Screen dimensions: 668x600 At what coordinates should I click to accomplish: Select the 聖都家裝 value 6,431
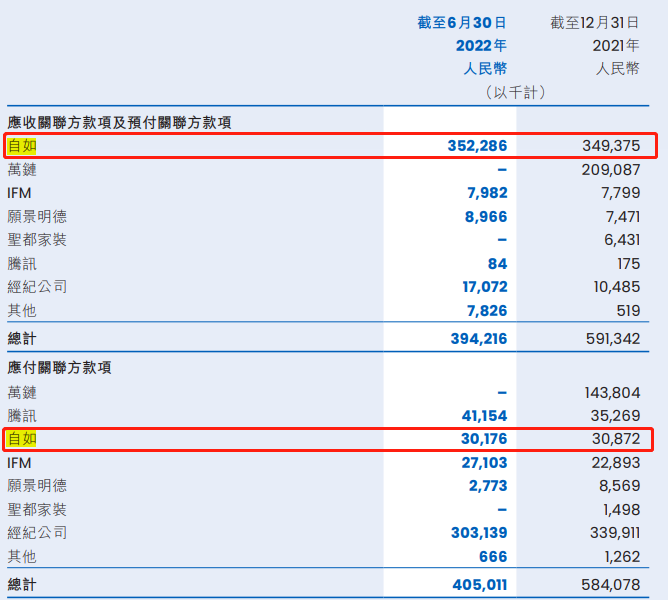(620, 240)
